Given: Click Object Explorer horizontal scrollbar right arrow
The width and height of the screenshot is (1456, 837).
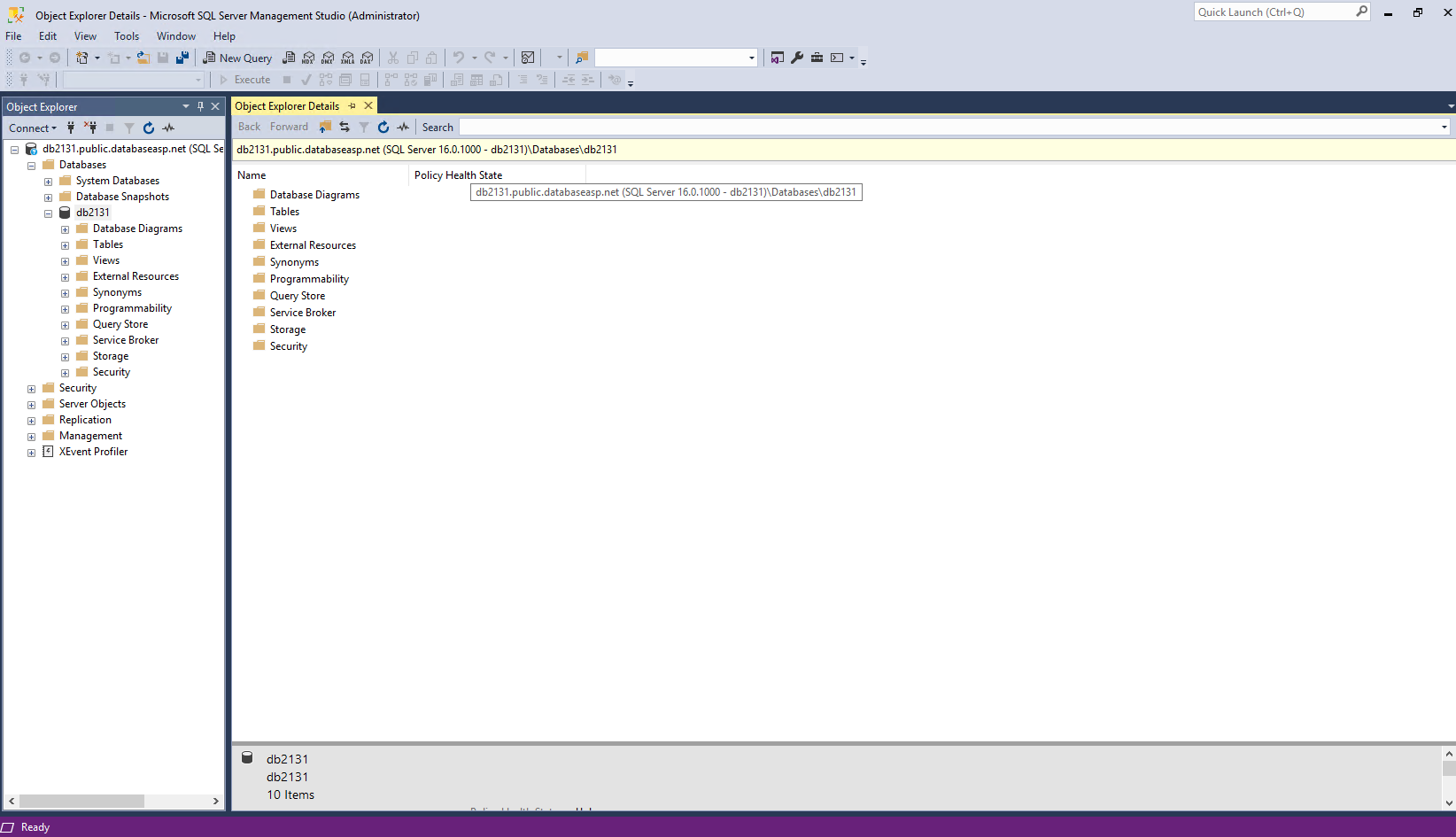Looking at the screenshot, I should tap(215, 801).
